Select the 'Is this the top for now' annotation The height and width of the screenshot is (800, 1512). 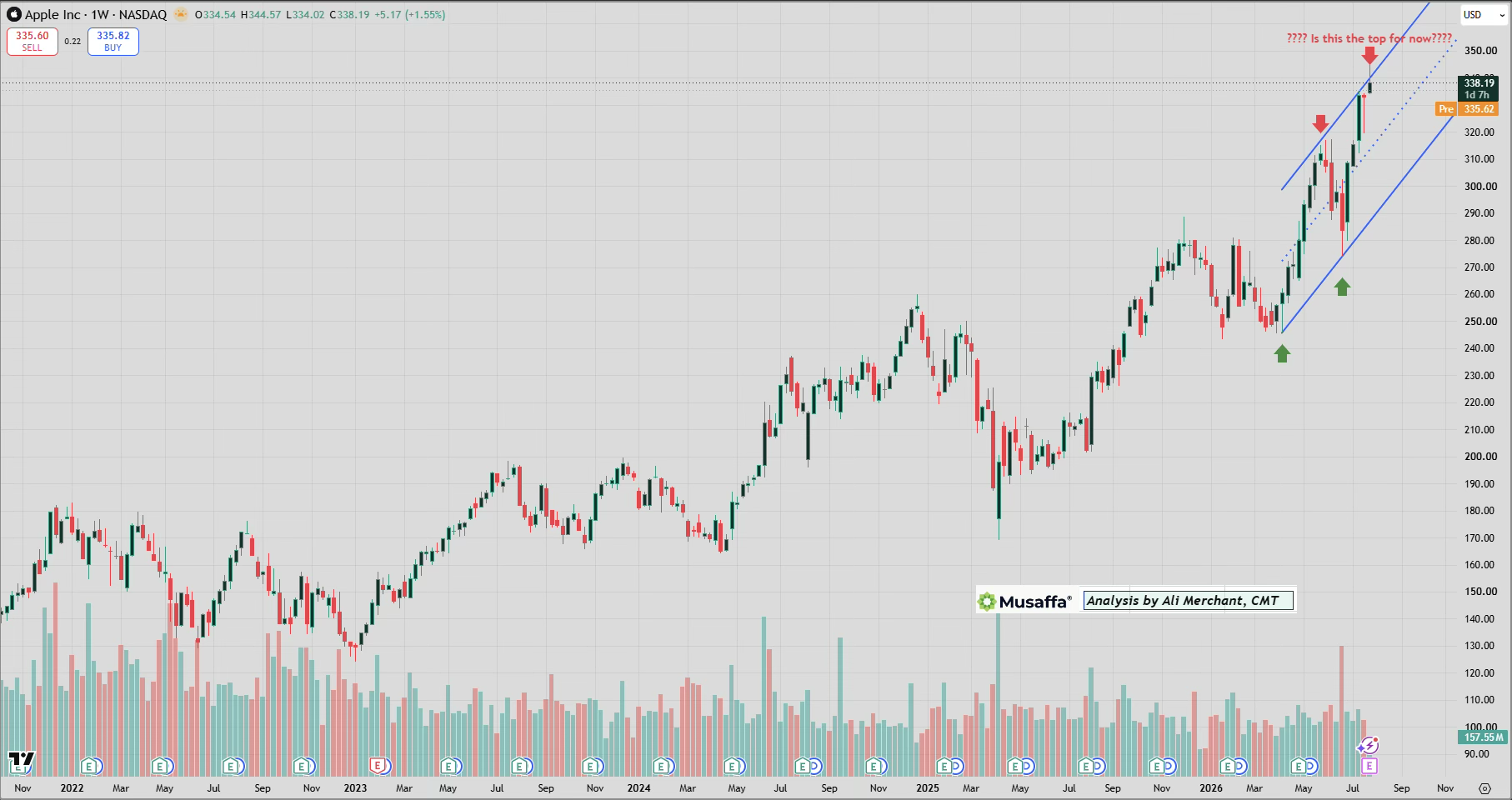pyautogui.click(x=1369, y=38)
